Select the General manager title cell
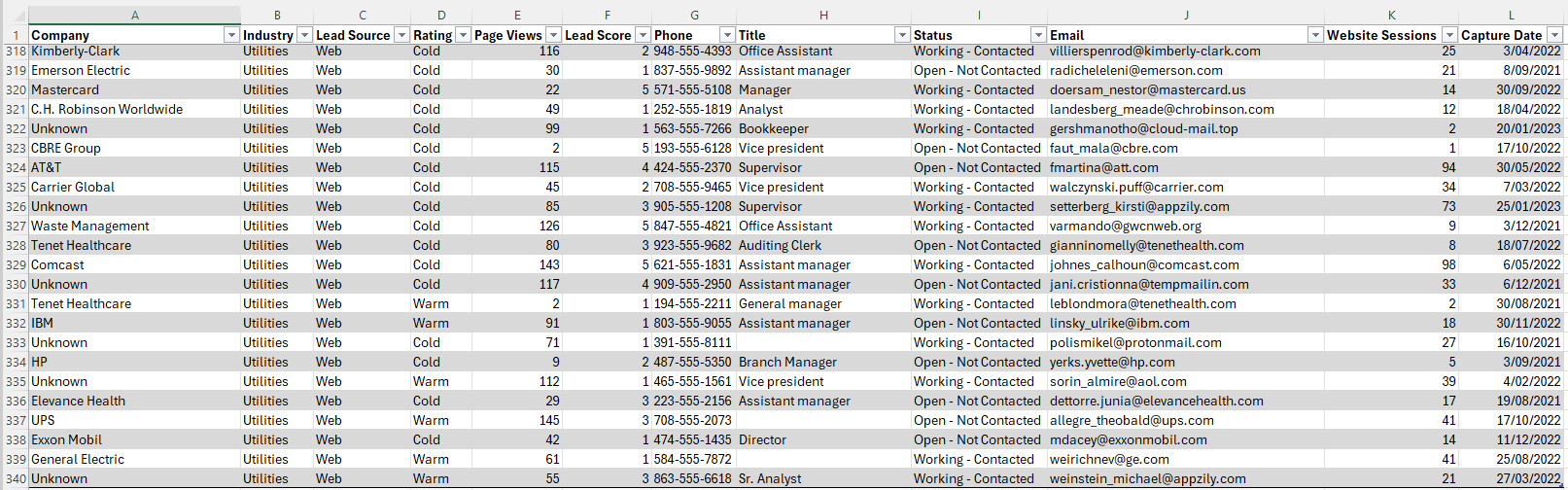 click(823, 303)
